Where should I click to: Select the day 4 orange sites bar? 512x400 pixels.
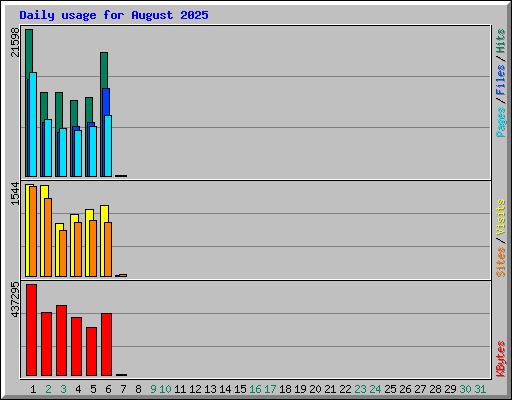78,249
